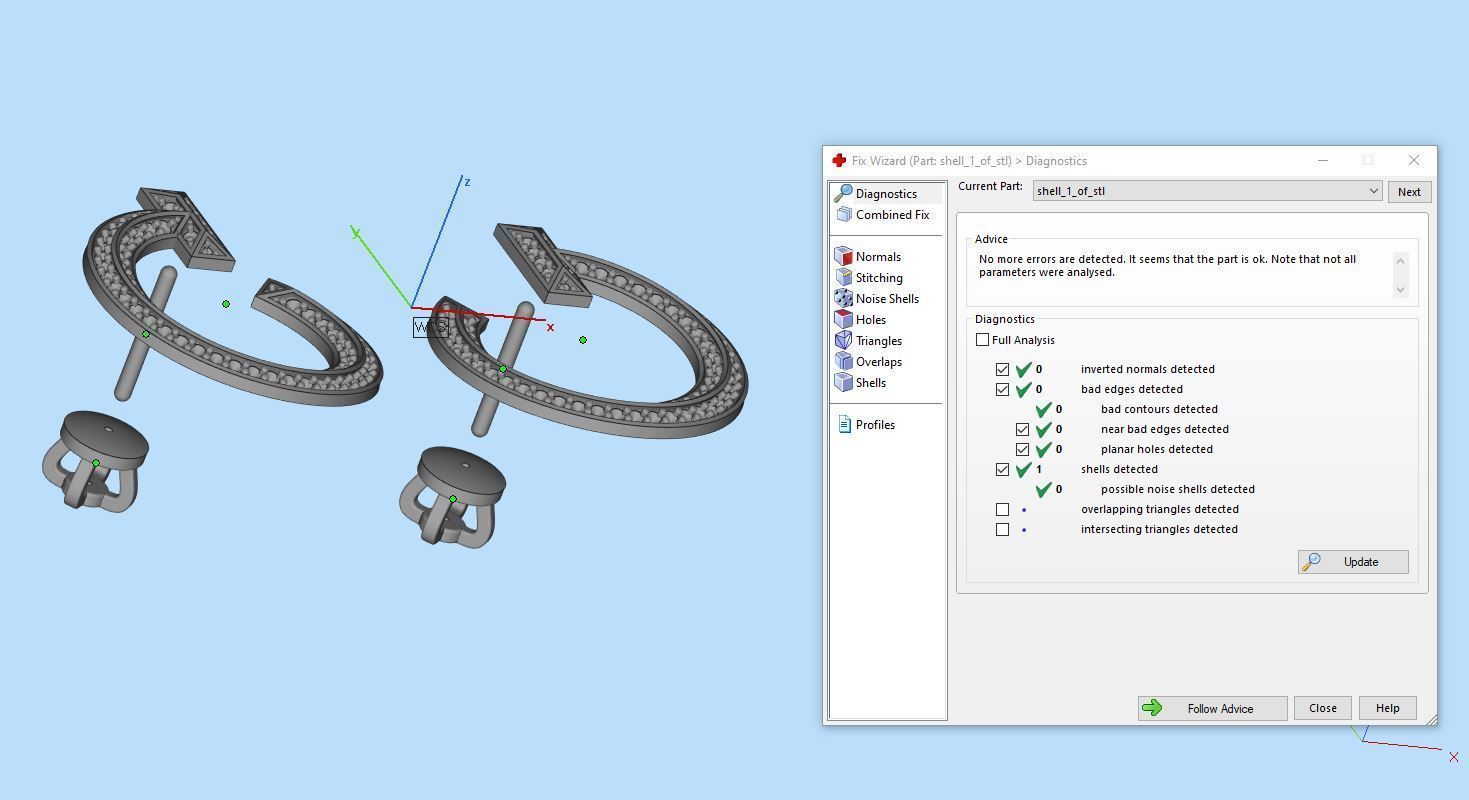1469x800 pixels.
Task: Enable intersecting triangles detected checkbox
Action: pyautogui.click(x=1002, y=529)
